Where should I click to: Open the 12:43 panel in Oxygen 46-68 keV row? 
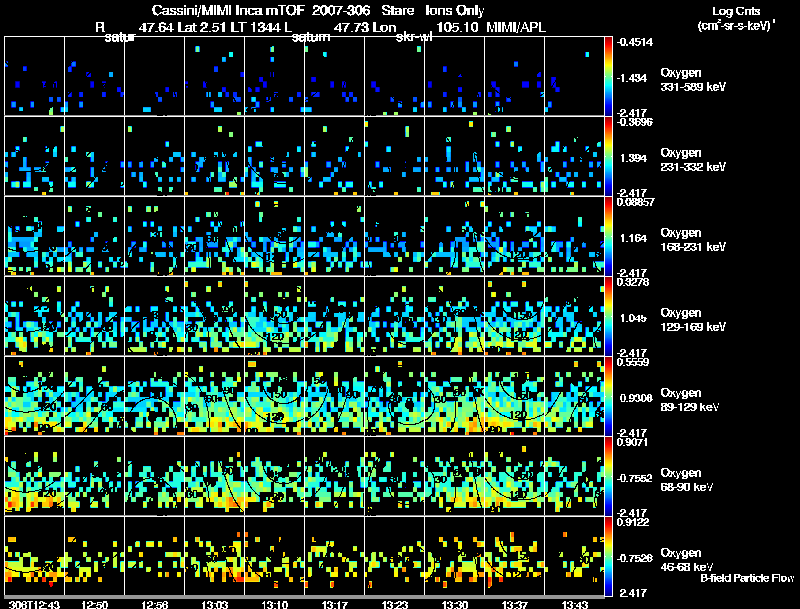coord(34,556)
